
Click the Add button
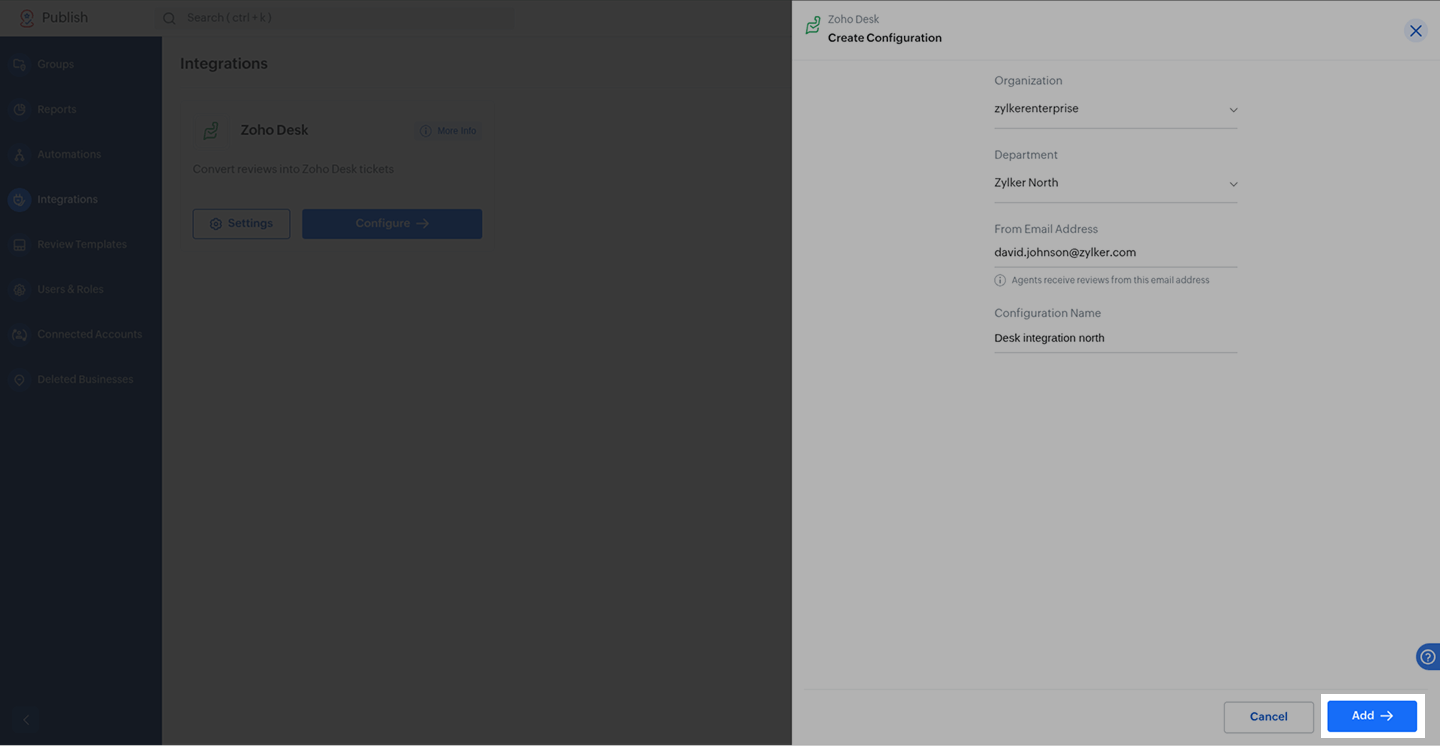click(x=1372, y=716)
